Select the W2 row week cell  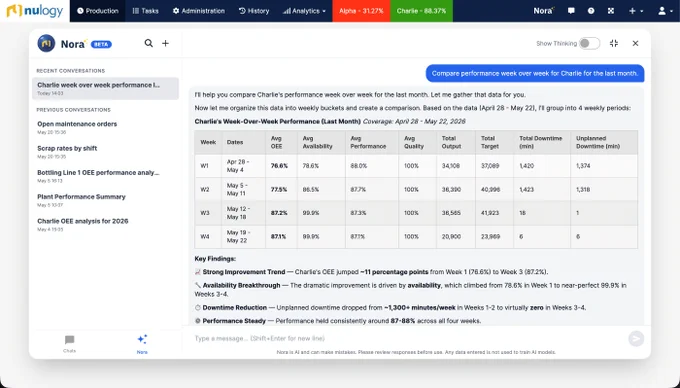click(x=208, y=189)
